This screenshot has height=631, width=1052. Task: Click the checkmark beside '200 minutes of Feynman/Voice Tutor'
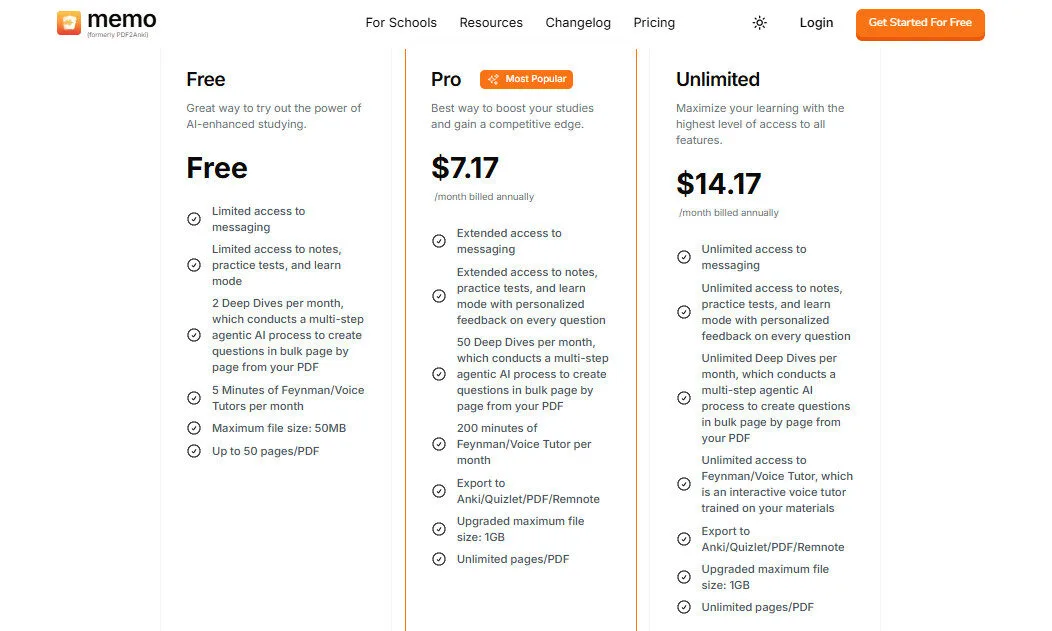(x=439, y=444)
